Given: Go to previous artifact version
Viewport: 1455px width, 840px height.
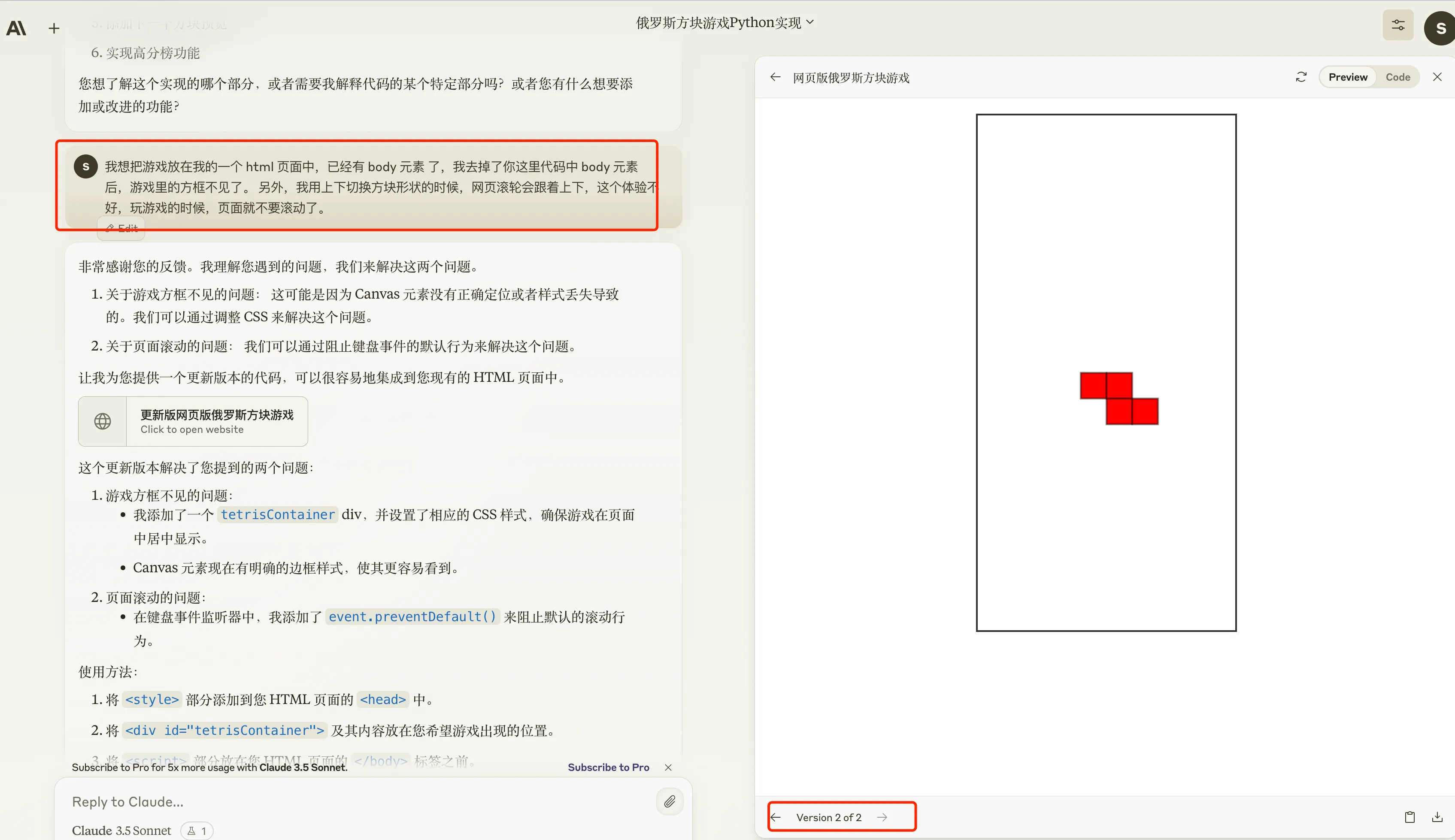Looking at the screenshot, I should 776,818.
